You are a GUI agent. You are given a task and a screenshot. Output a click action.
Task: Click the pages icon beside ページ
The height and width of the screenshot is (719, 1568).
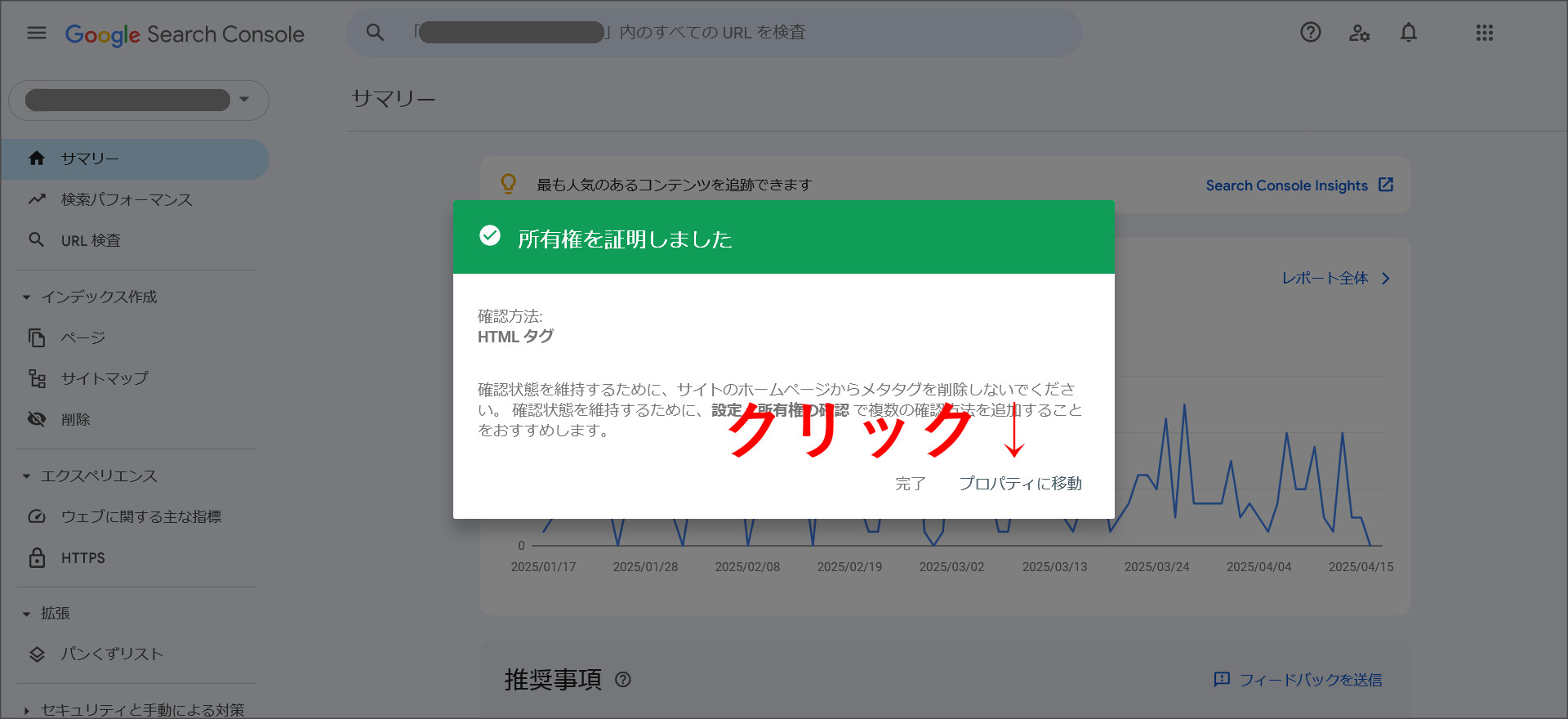pos(37,337)
